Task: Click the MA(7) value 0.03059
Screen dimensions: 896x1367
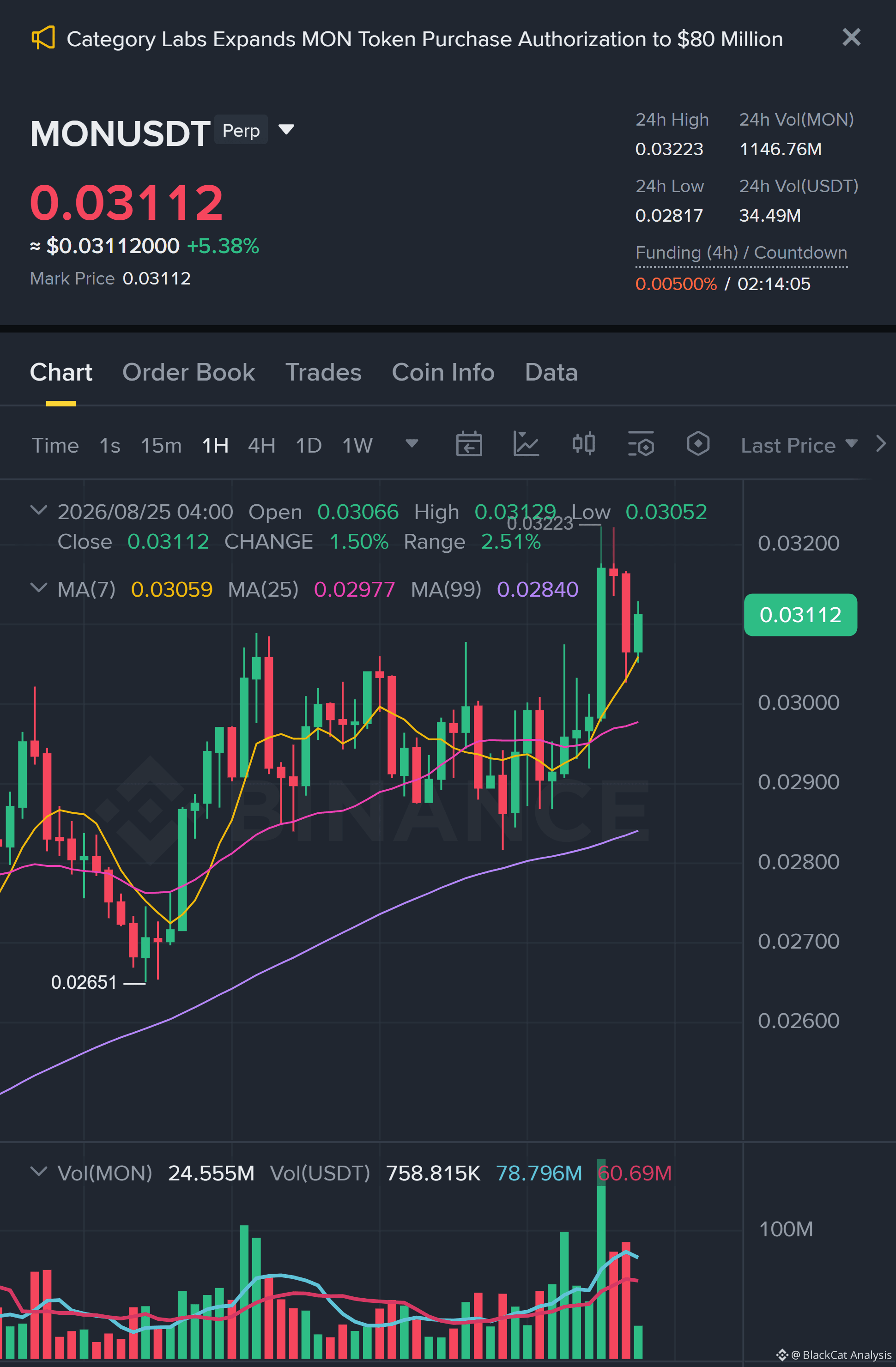Action: pos(172,589)
